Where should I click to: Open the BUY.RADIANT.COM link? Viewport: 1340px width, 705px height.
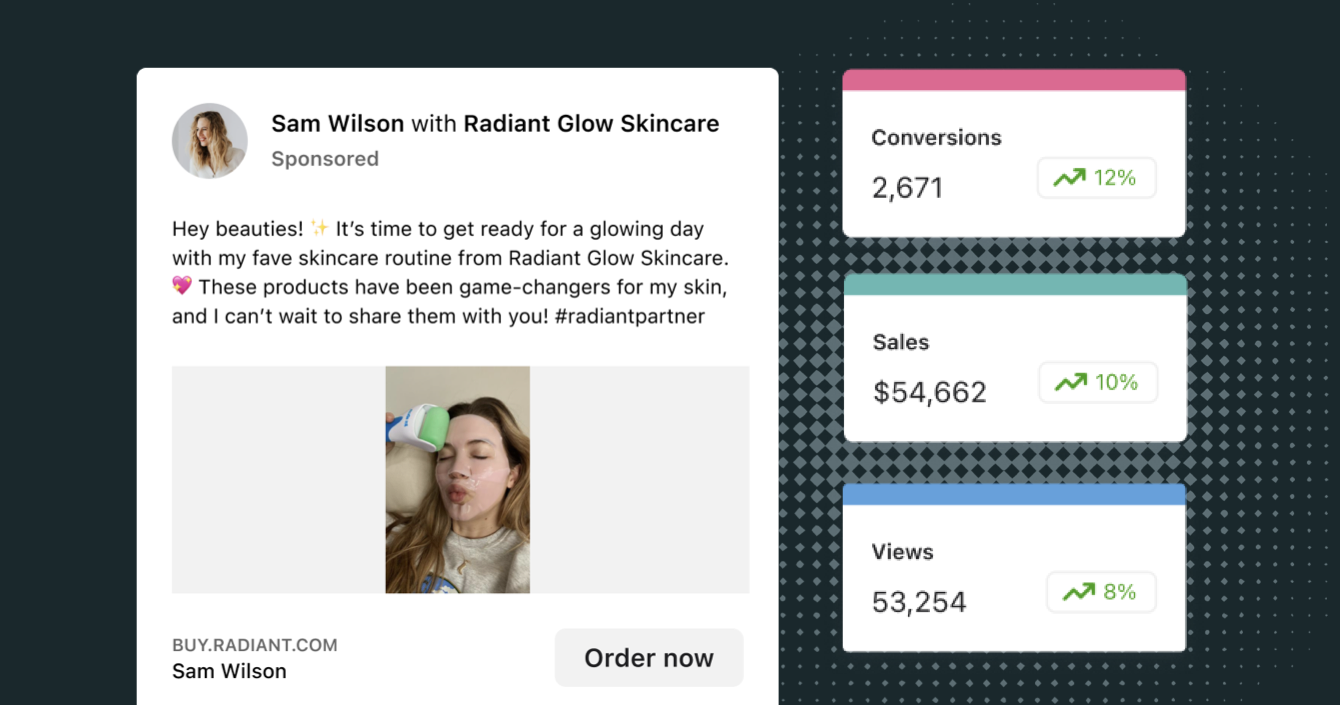click(254, 644)
